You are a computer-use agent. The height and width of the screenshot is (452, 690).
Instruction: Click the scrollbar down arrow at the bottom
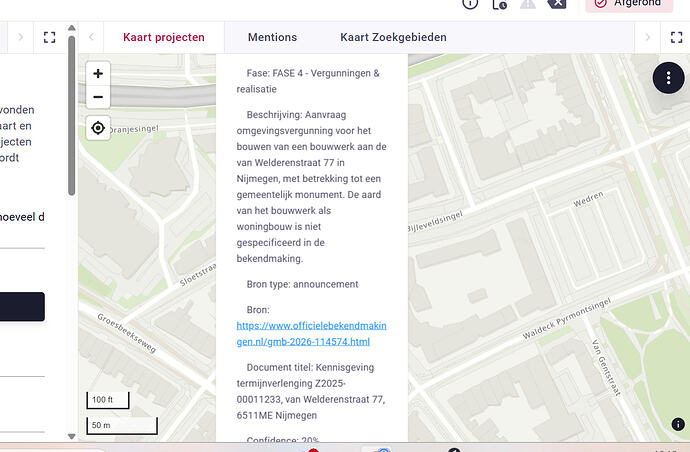click(x=71, y=436)
